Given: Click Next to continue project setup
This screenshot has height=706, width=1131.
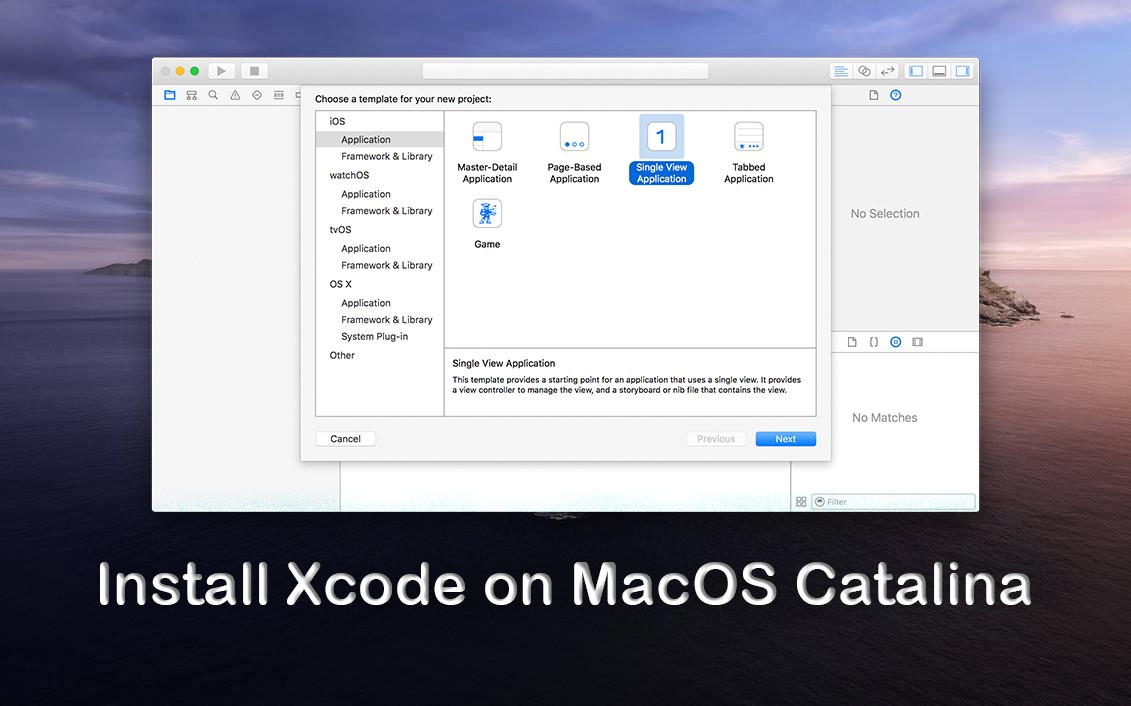Looking at the screenshot, I should (785, 438).
